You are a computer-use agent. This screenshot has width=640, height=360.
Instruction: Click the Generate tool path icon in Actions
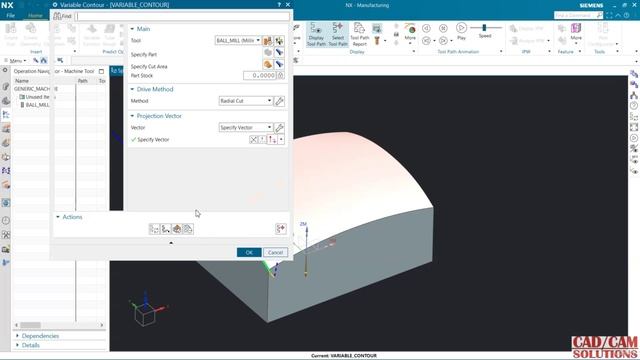coord(154,229)
